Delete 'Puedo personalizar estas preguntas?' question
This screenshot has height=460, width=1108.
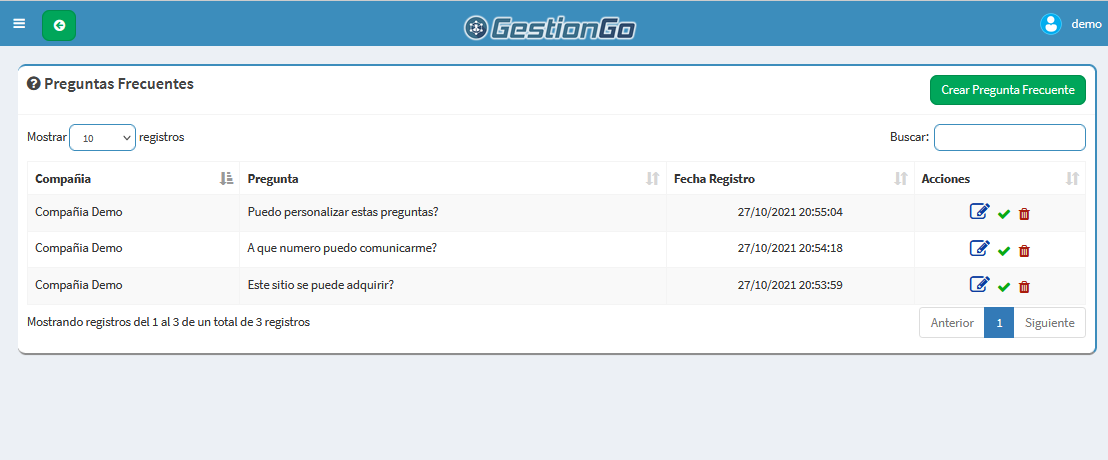point(1024,214)
